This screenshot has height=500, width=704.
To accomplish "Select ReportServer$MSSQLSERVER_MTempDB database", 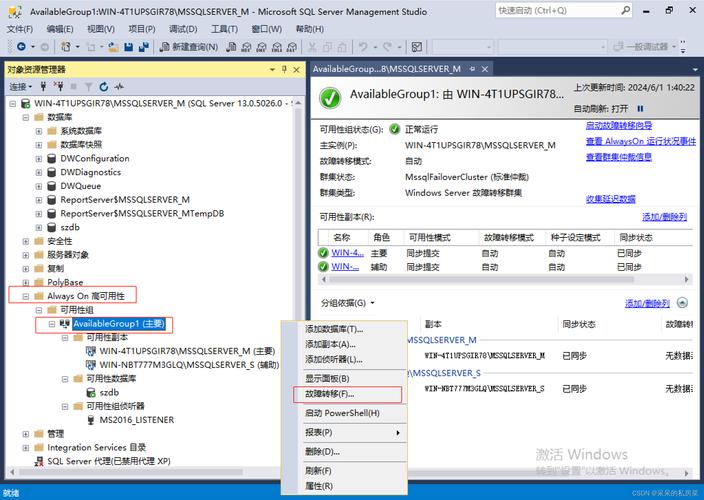I will click(x=142, y=214).
